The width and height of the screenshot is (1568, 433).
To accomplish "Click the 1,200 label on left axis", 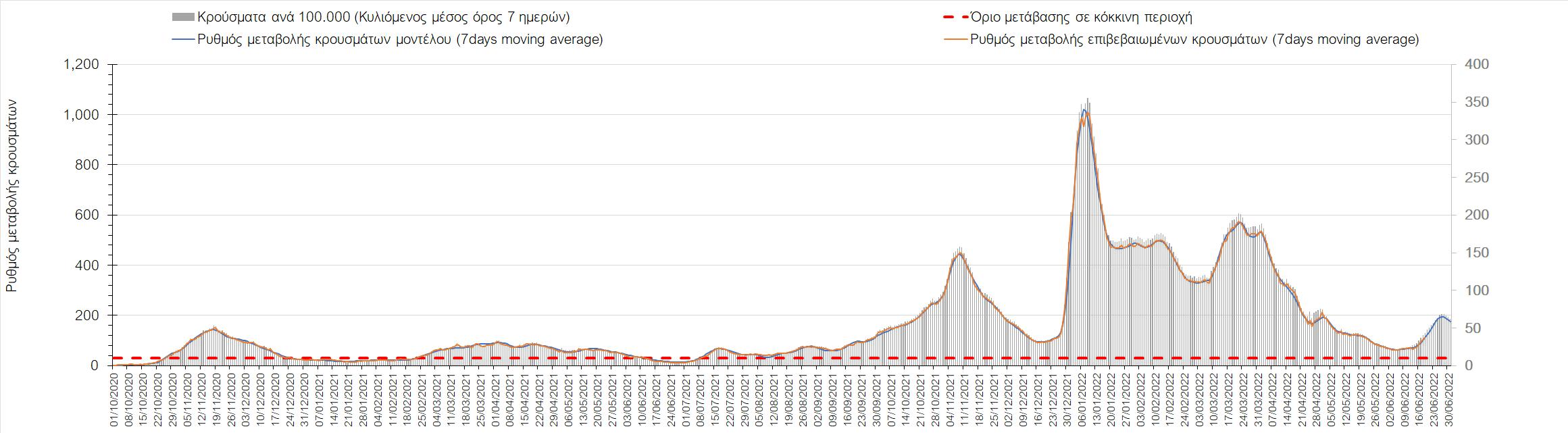I will pos(81,65).
